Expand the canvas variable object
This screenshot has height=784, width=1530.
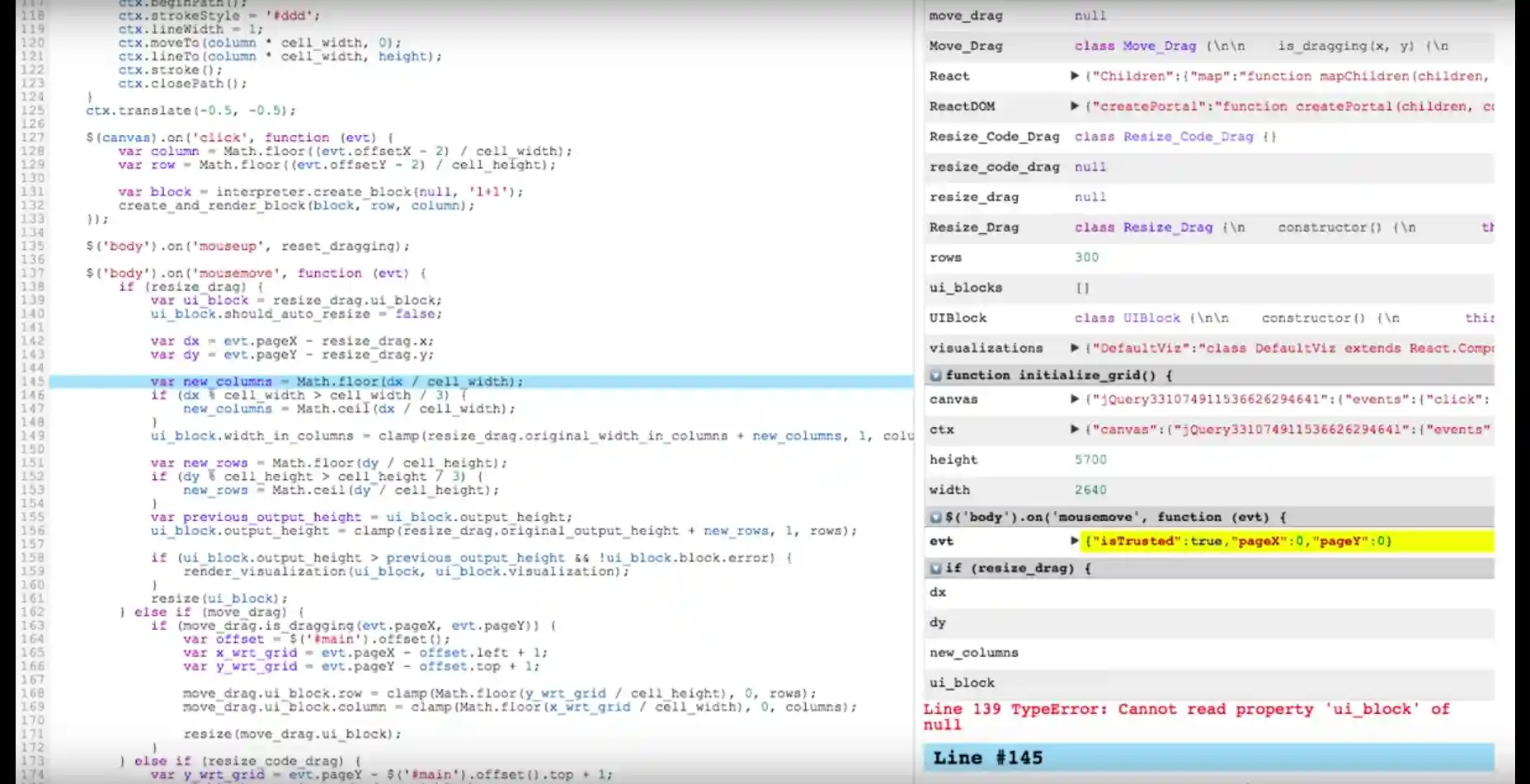(1074, 399)
